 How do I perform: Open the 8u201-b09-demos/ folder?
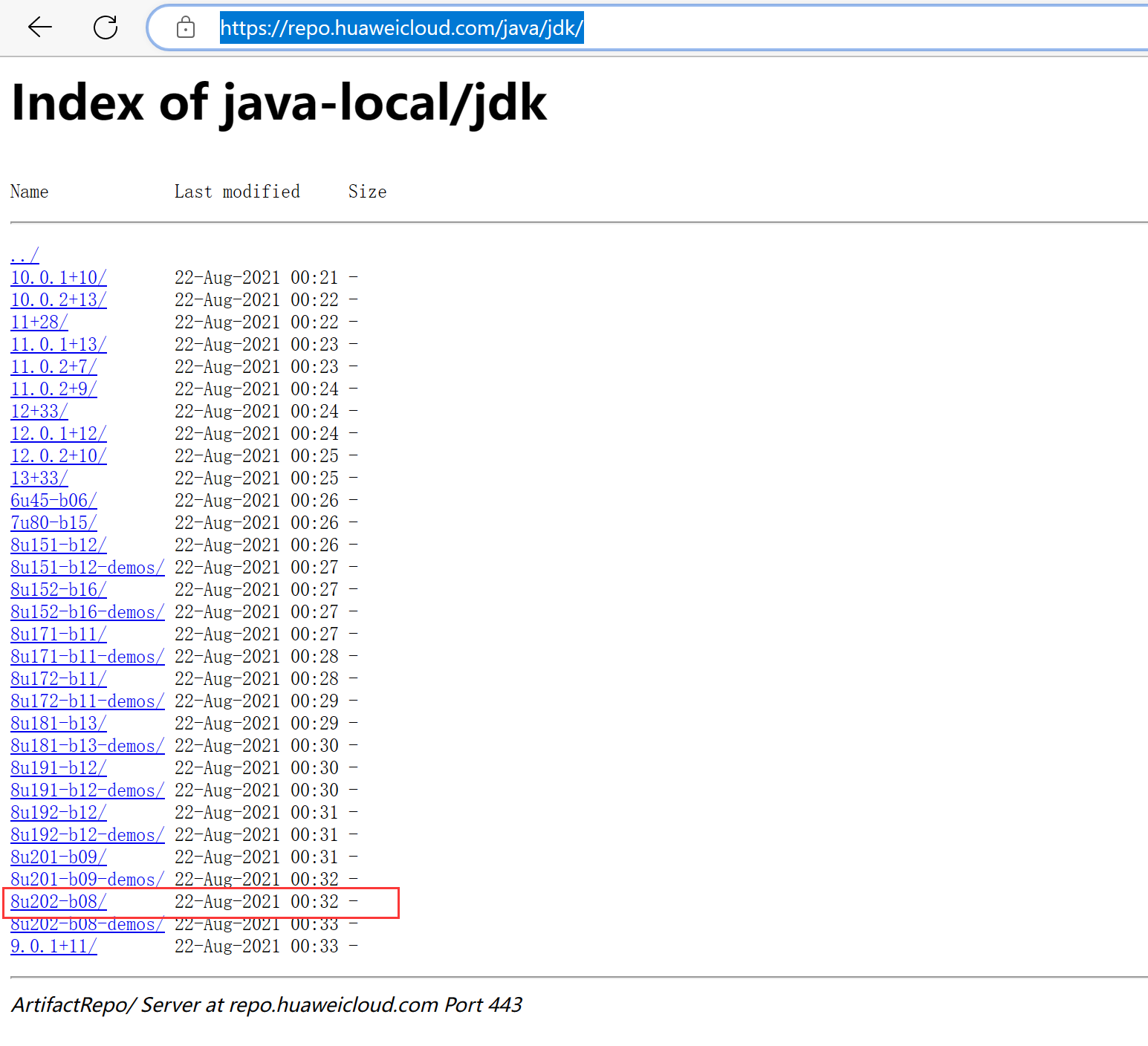[x=88, y=879]
